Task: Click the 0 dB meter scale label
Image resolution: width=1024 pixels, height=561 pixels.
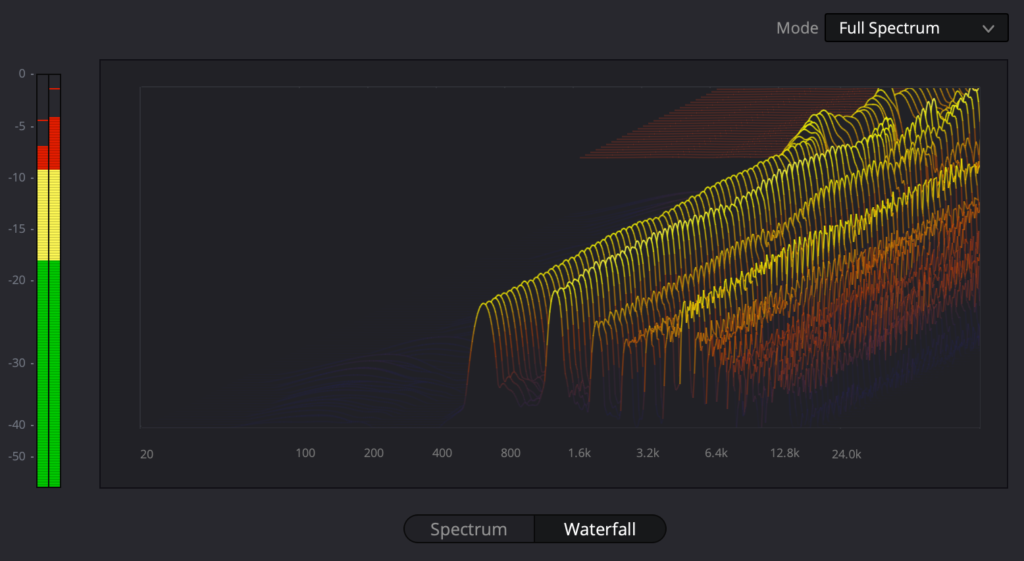Action: point(22,74)
